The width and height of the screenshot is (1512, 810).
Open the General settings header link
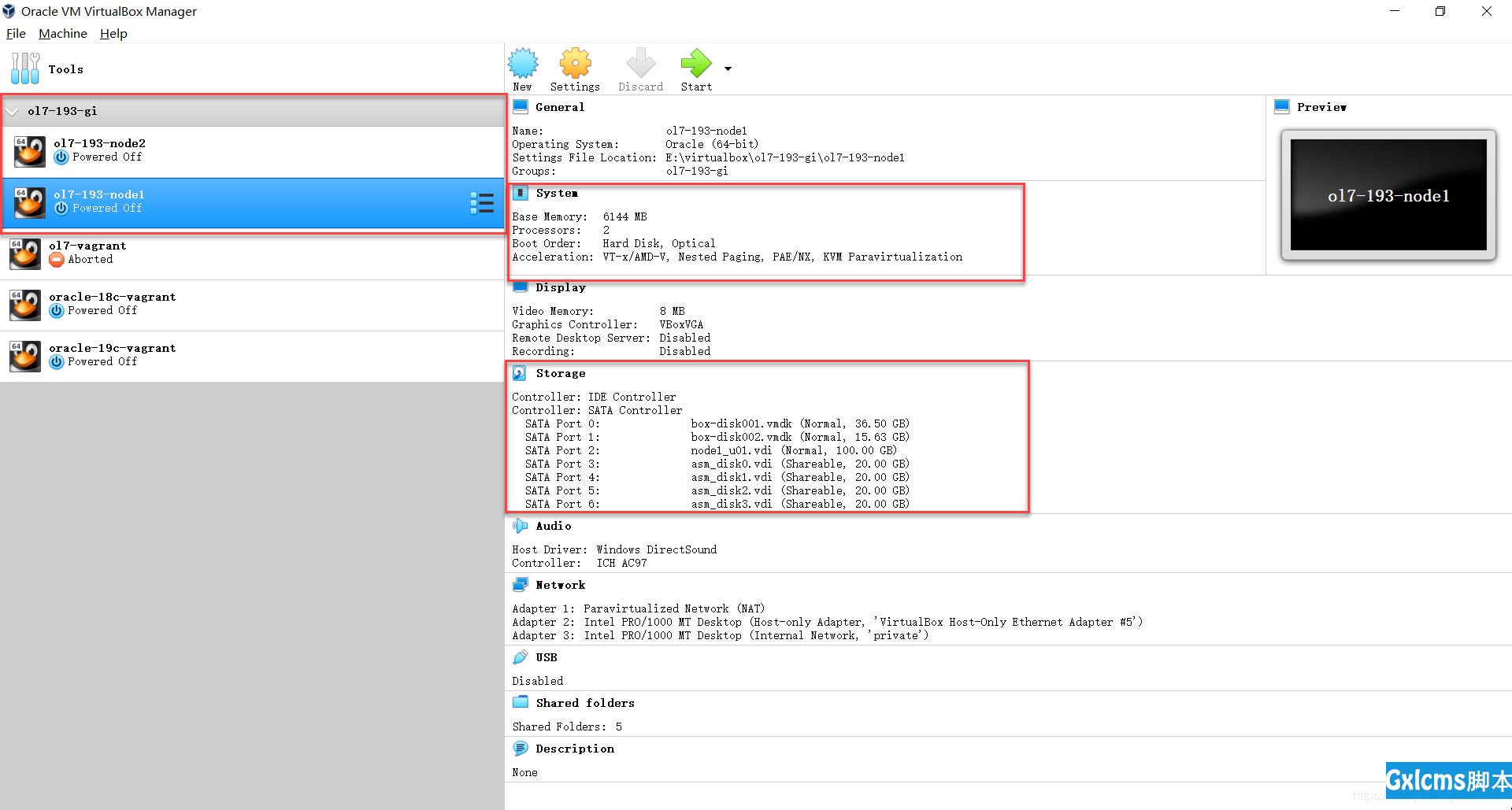560,107
